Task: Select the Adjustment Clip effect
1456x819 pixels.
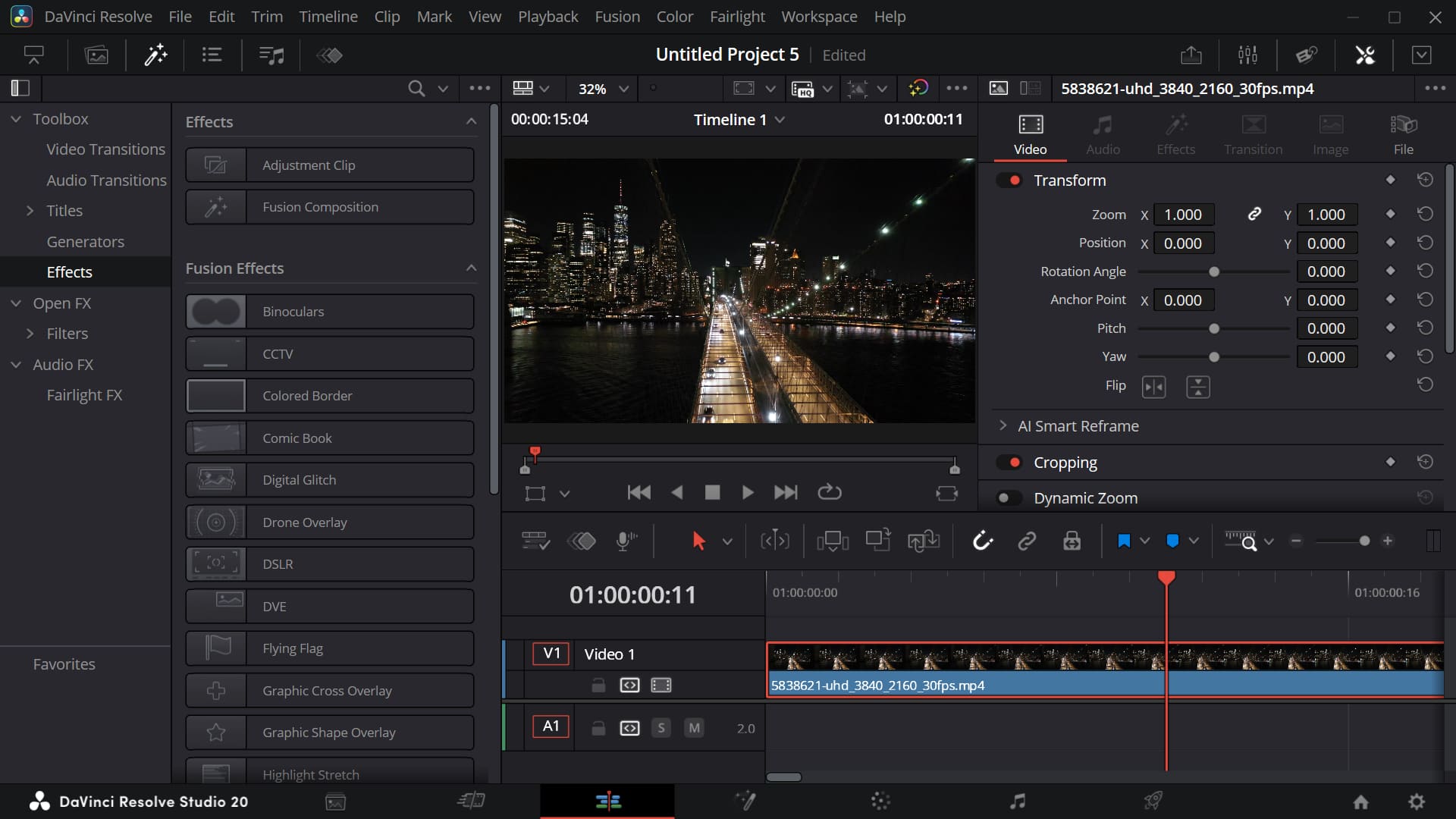Action: coord(330,165)
